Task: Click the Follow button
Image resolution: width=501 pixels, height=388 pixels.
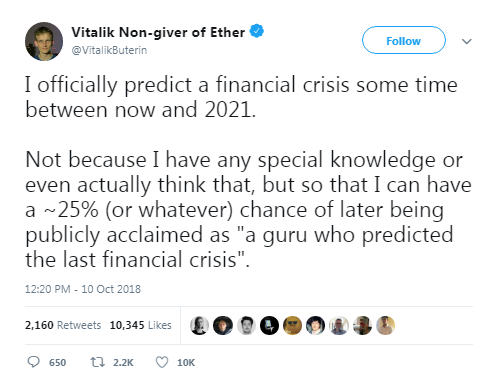Action: pyautogui.click(x=404, y=40)
